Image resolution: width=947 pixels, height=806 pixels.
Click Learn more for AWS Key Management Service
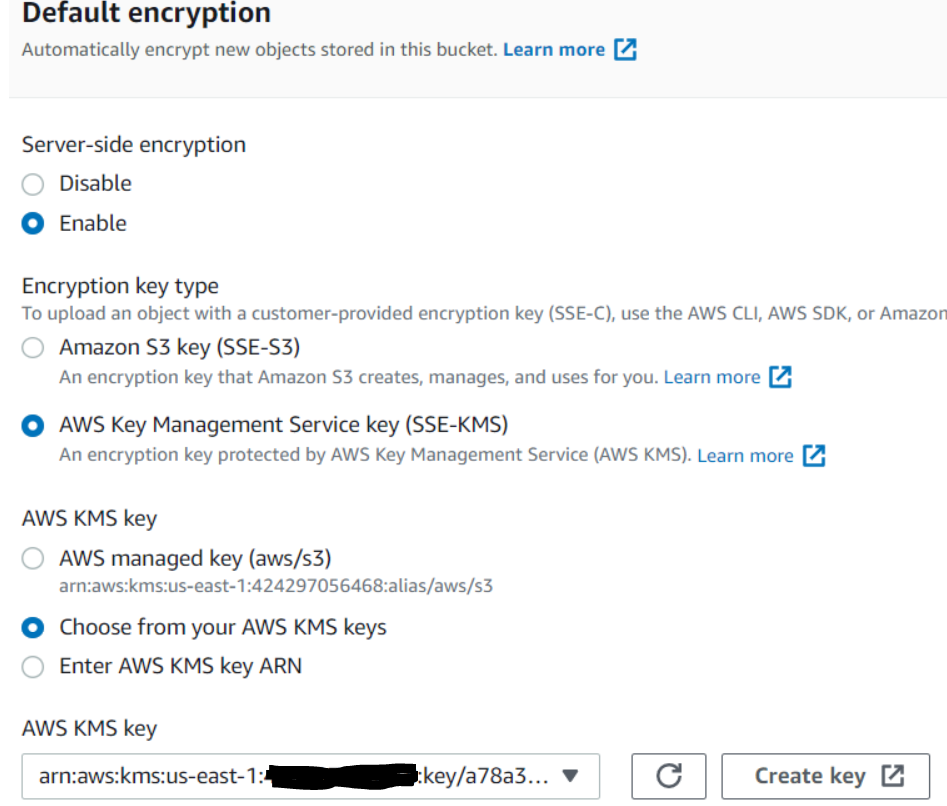click(745, 455)
